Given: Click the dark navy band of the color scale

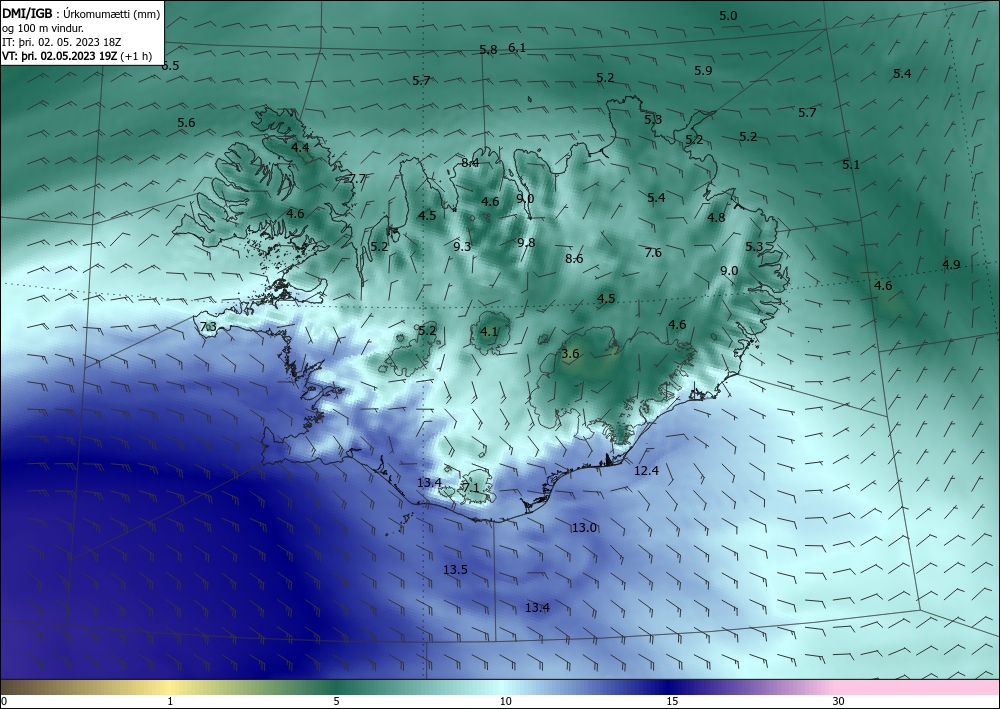Looking at the screenshot, I should point(670,687).
